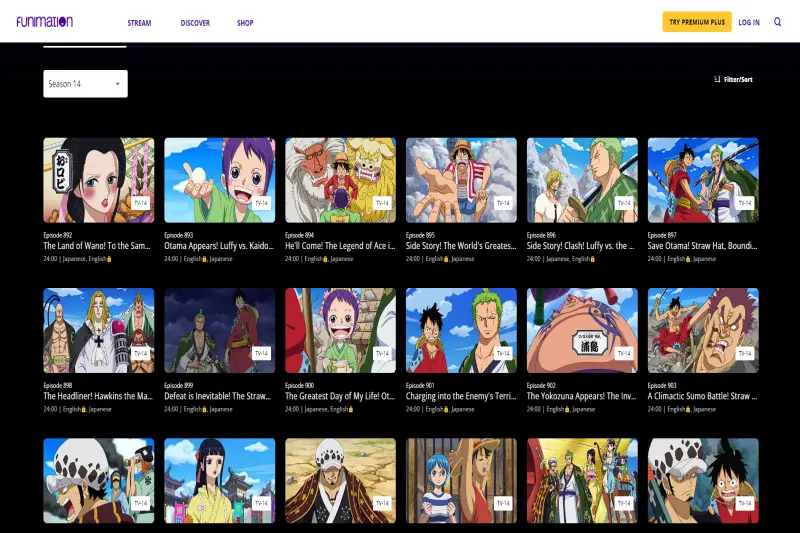Screen dimensions: 800x533
Task: Open Episode 902 Yokozuna thumbnail
Action: coord(582,331)
